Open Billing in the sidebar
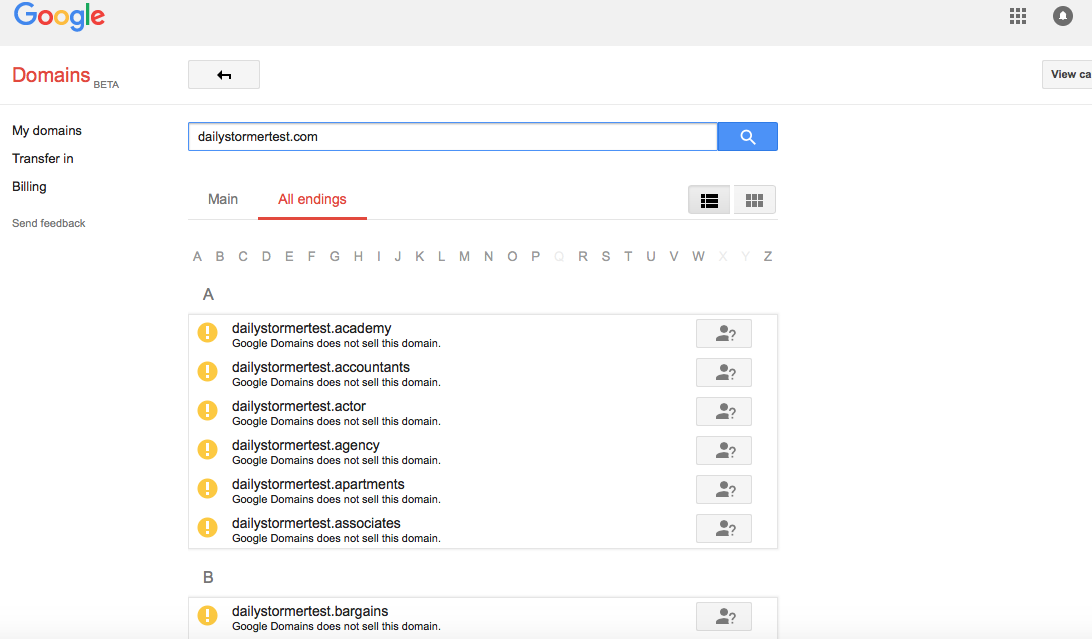 coord(29,187)
